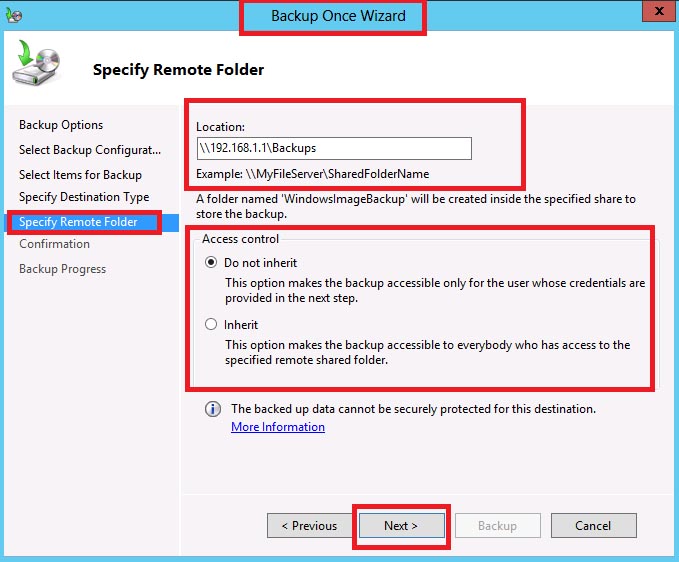This screenshot has width=679, height=562.
Task: Go back using the Previous button
Action: 308,526
